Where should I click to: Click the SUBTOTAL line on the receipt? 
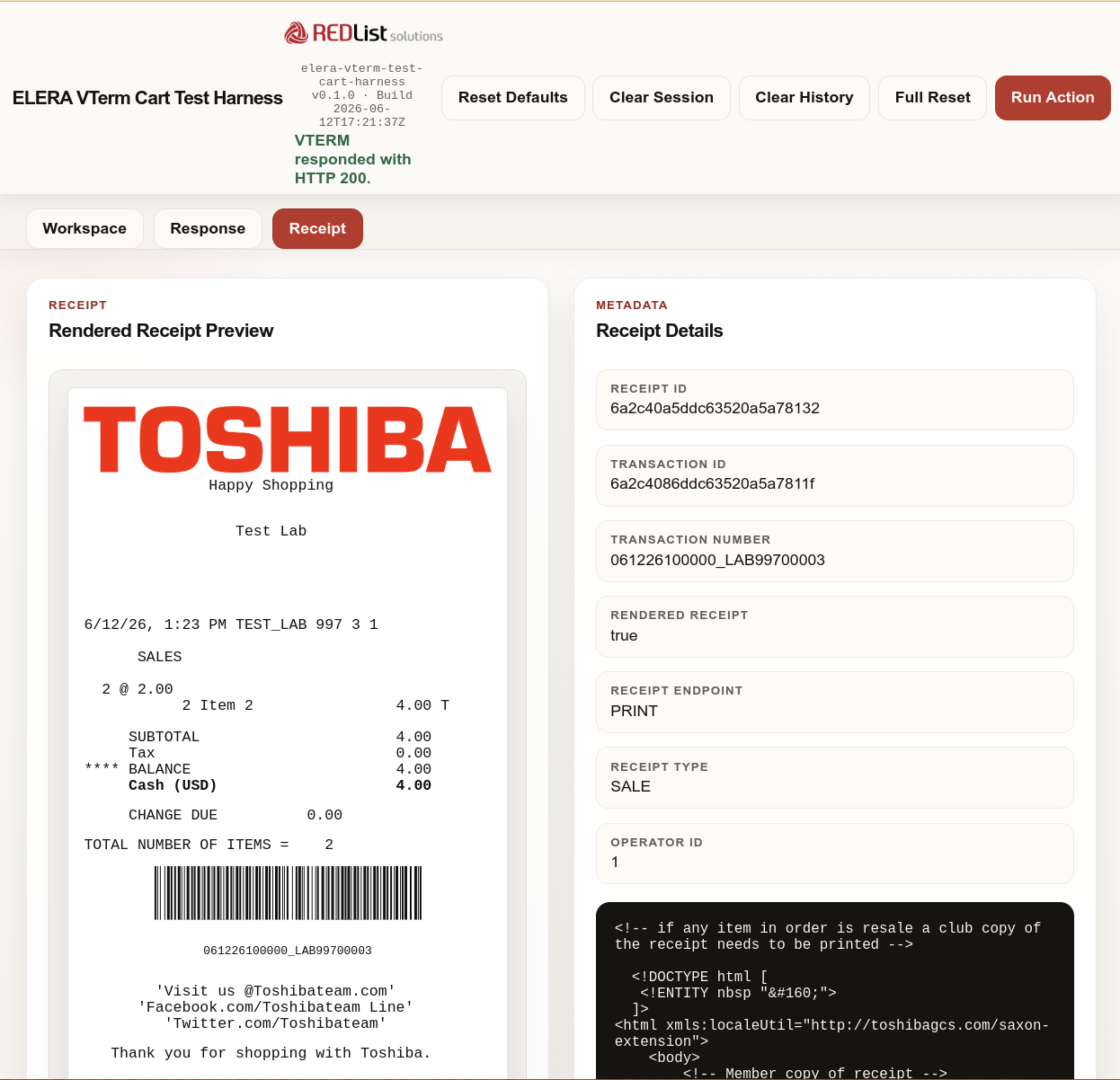click(280, 737)
